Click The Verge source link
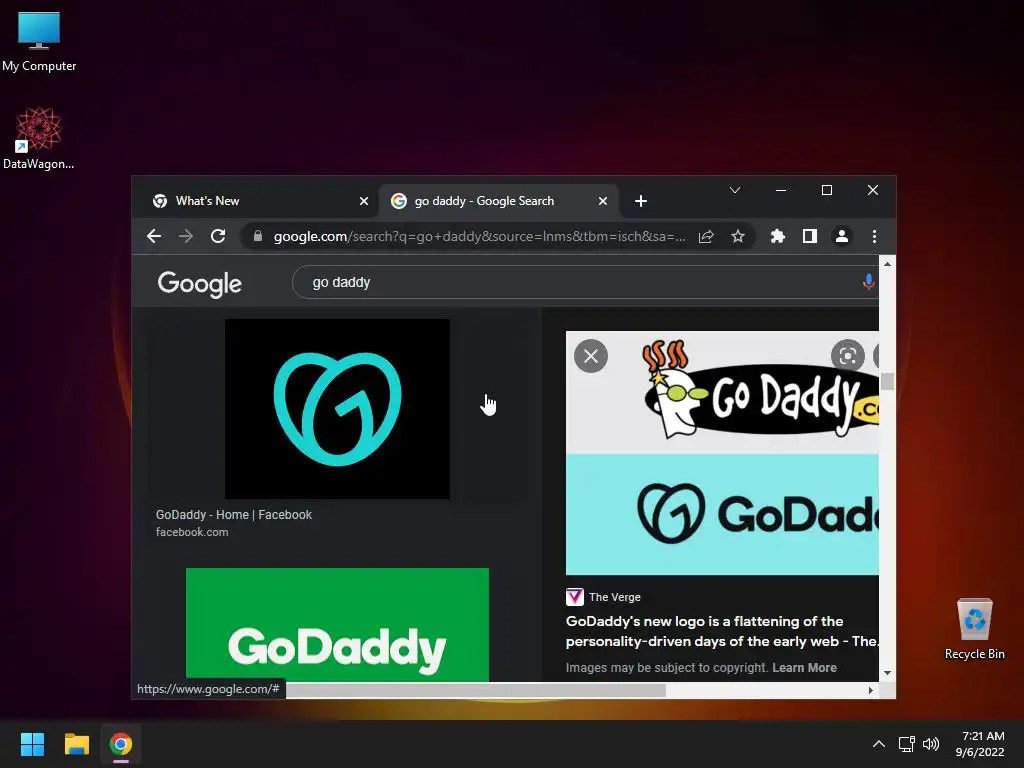1024x768 pixels. pos(603,597)
